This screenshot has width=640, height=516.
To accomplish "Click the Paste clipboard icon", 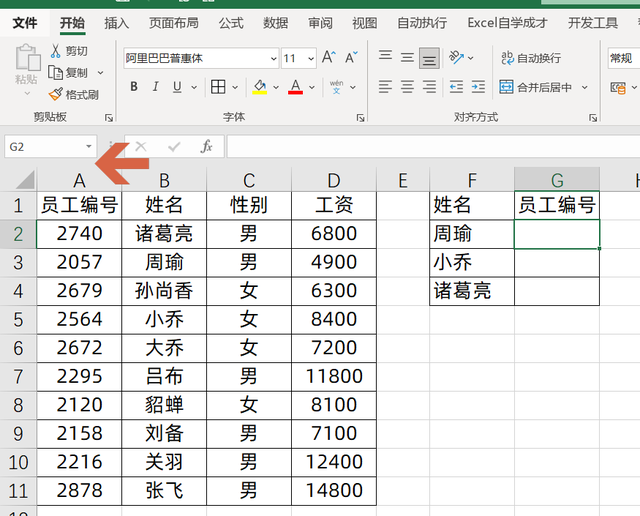I will (27, 58).
